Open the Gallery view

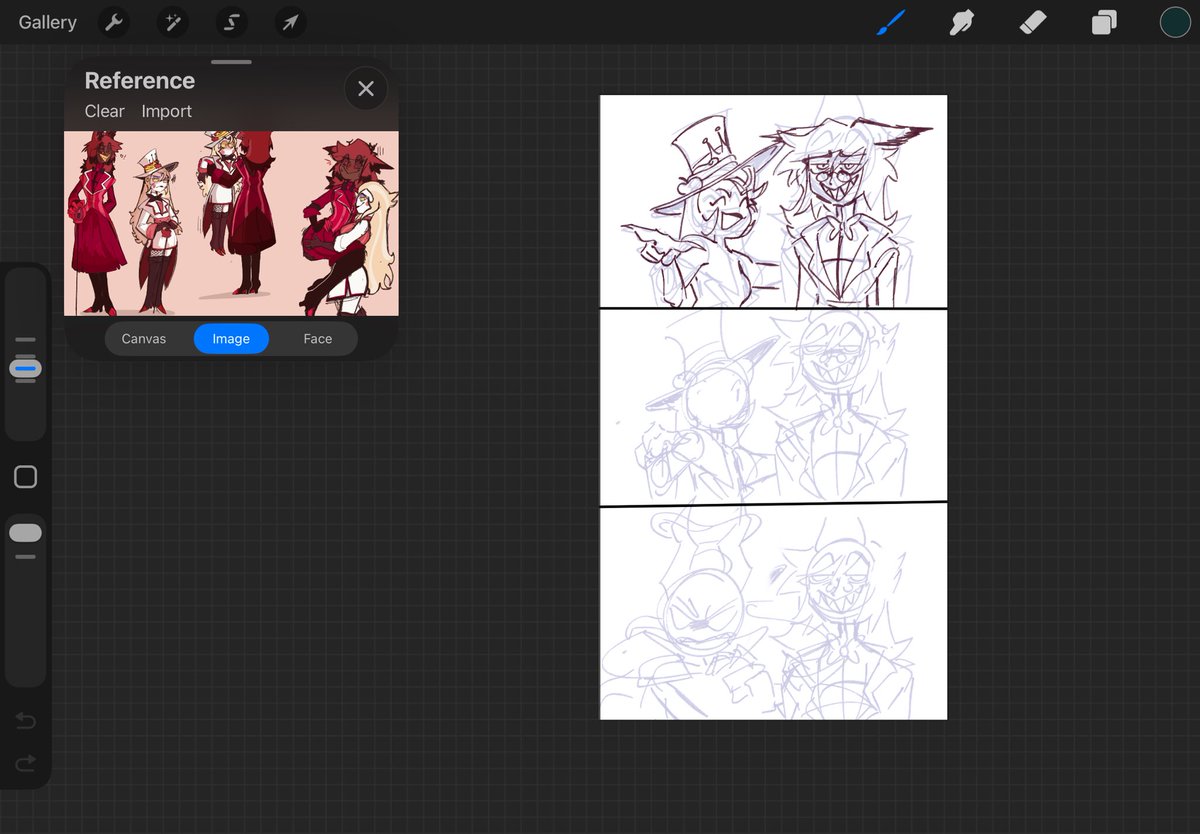point(47,22)
